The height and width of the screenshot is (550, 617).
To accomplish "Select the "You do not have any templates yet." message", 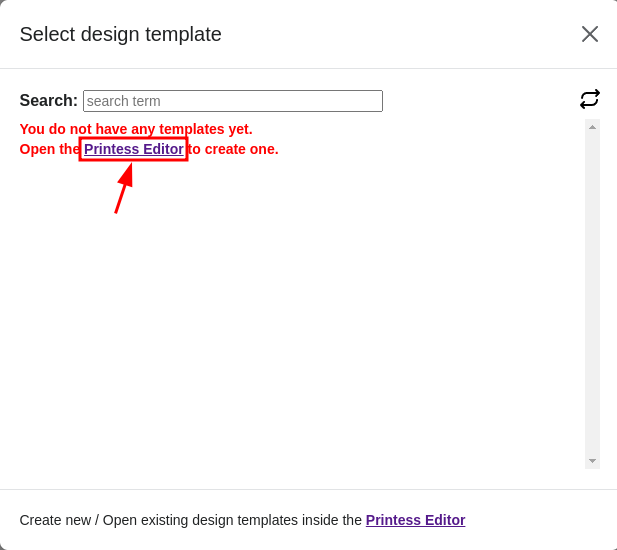I will coord(136,129).
